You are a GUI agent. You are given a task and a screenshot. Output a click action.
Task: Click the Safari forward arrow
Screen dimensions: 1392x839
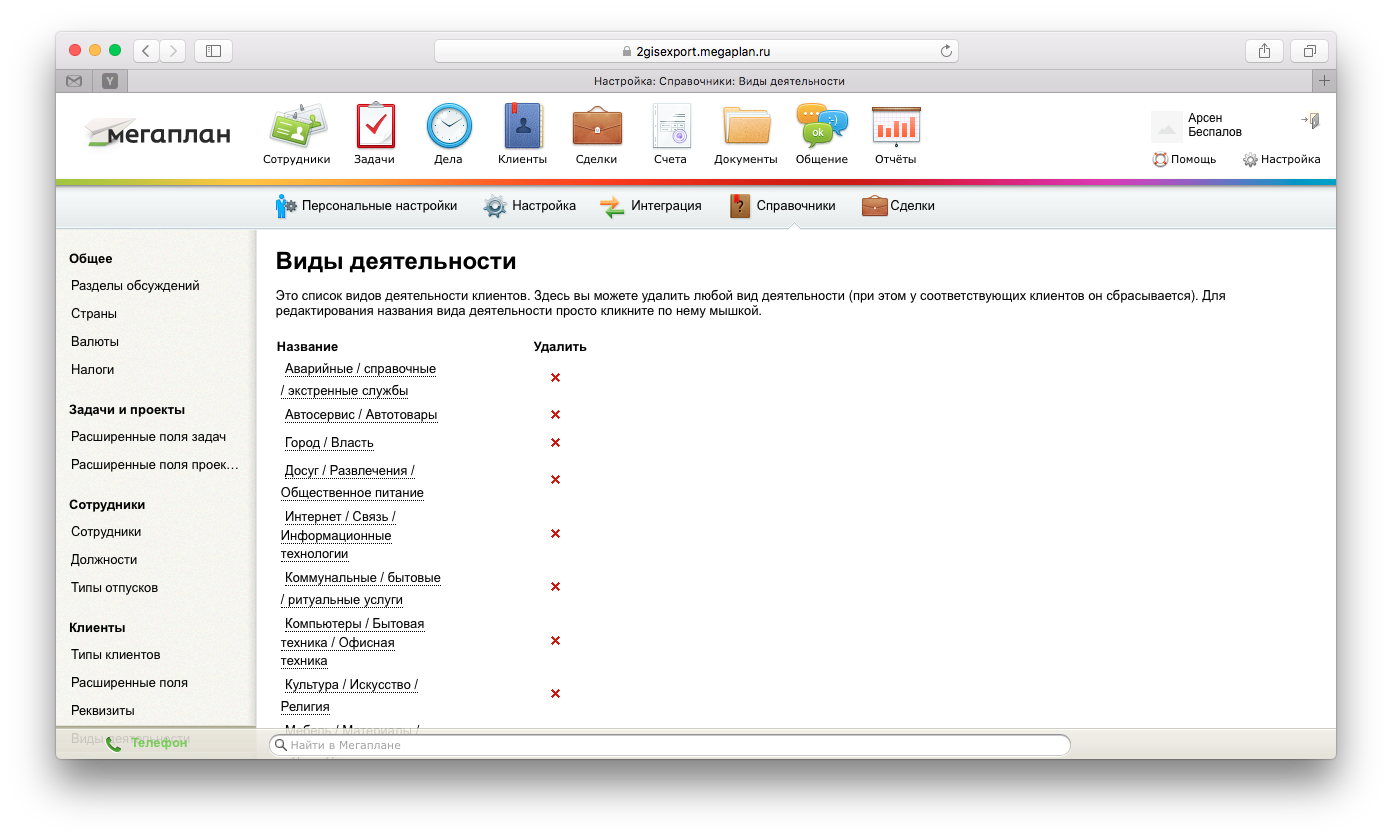tap(173, 51)
